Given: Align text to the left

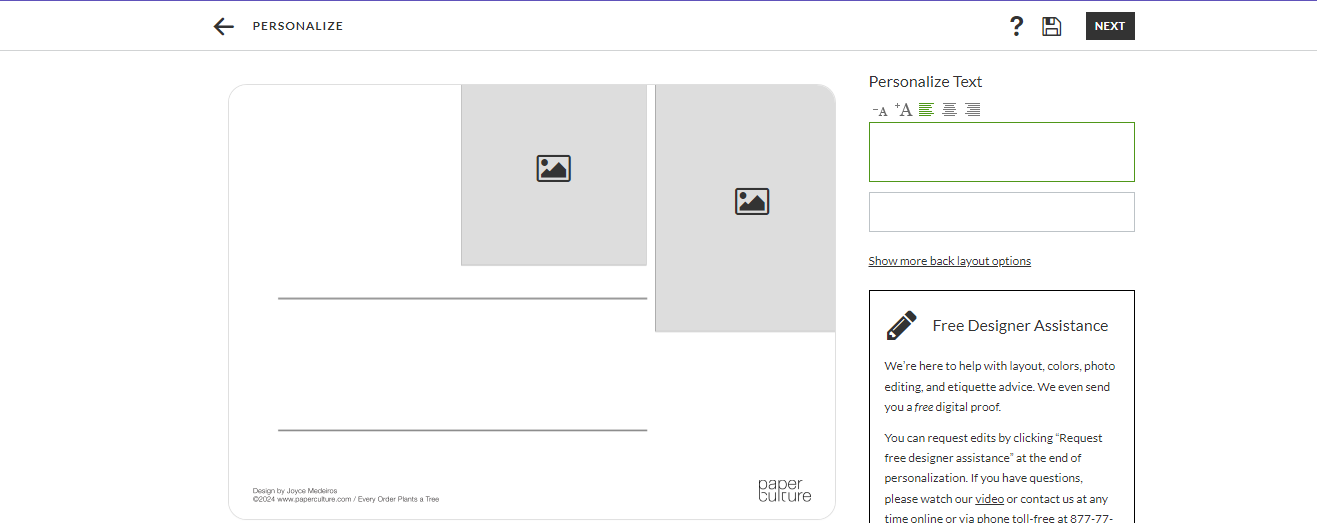Looking at the screenshot, I should (x=926, y=110).
